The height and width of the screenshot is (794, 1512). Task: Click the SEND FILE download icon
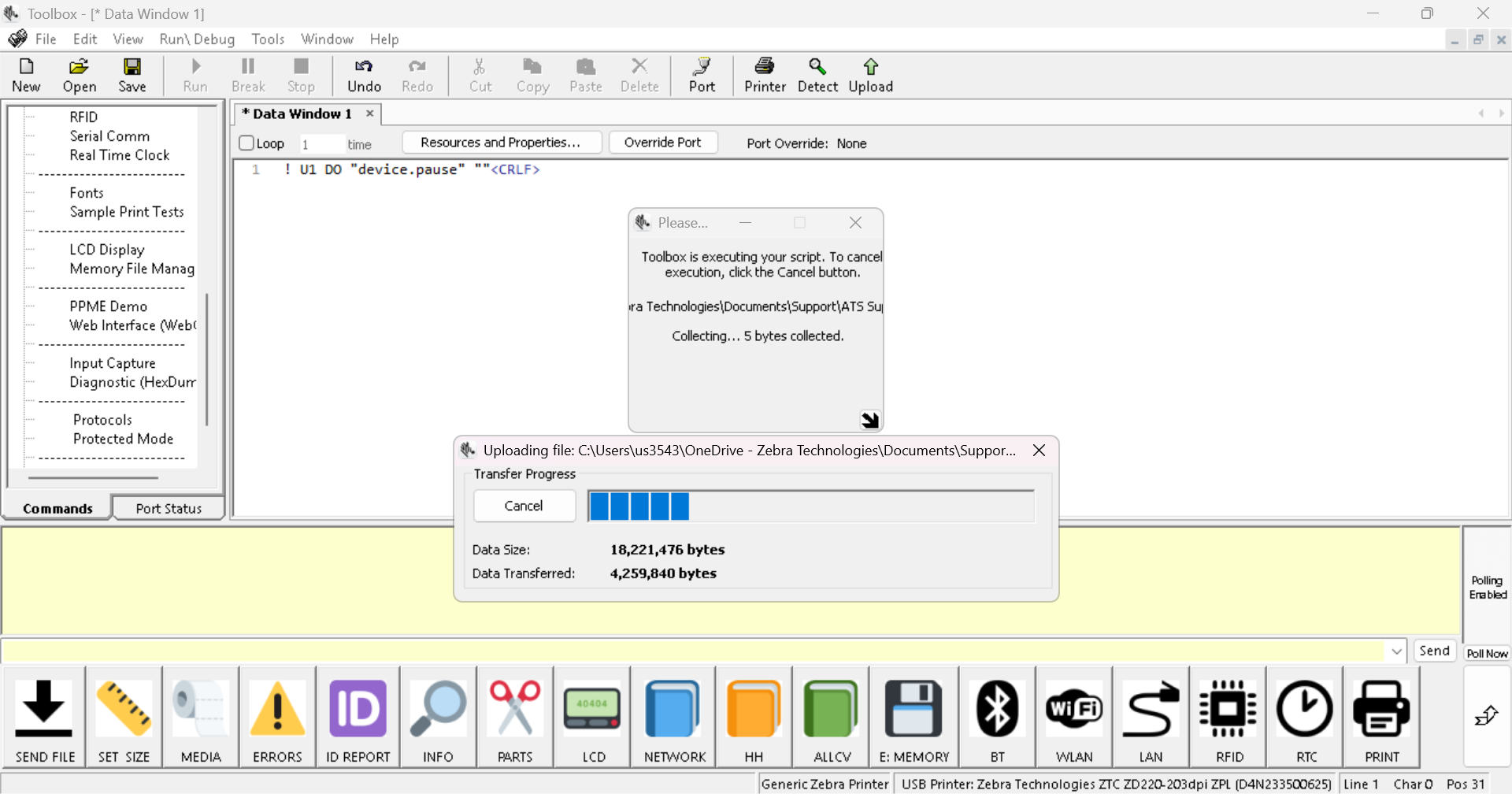(44, 710)
